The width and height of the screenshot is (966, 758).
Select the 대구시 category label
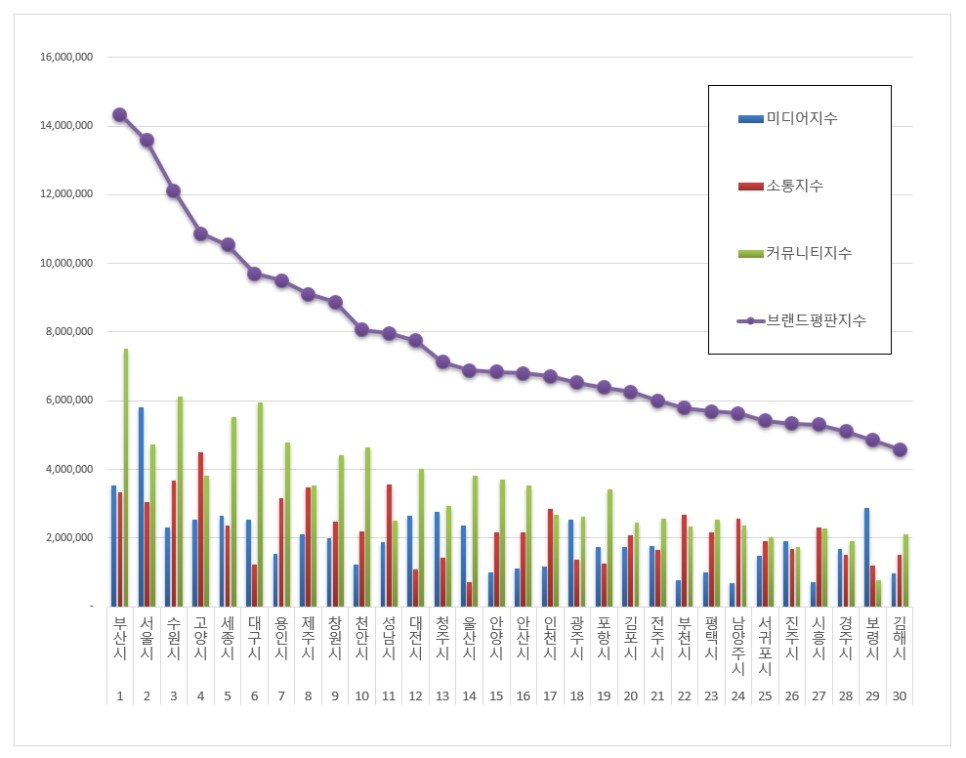pos(254,637)
